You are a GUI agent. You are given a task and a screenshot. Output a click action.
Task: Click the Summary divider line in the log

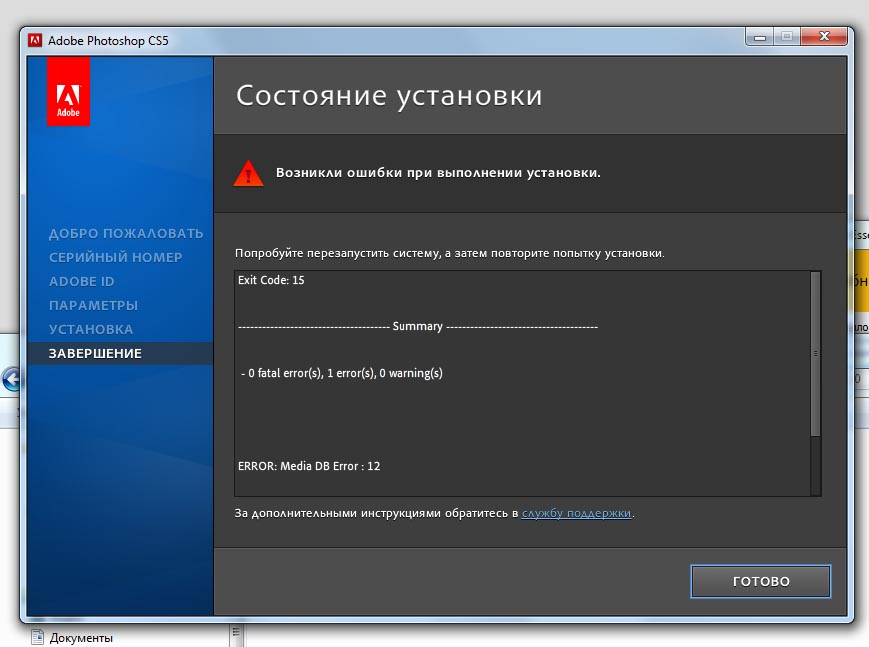click(418, 327)
